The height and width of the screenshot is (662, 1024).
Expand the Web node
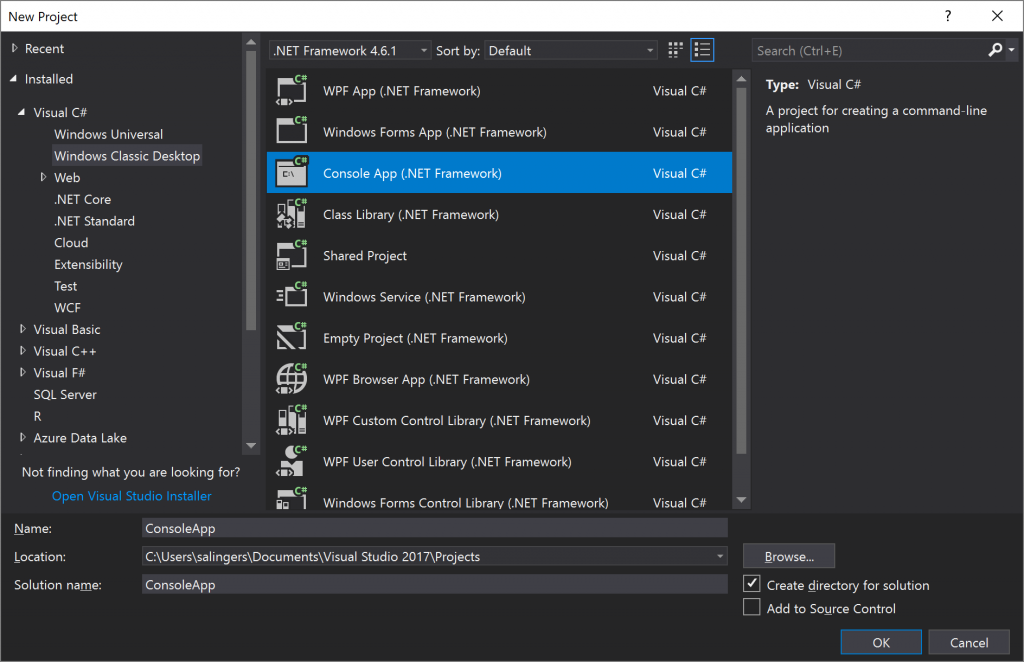[43, 177]
